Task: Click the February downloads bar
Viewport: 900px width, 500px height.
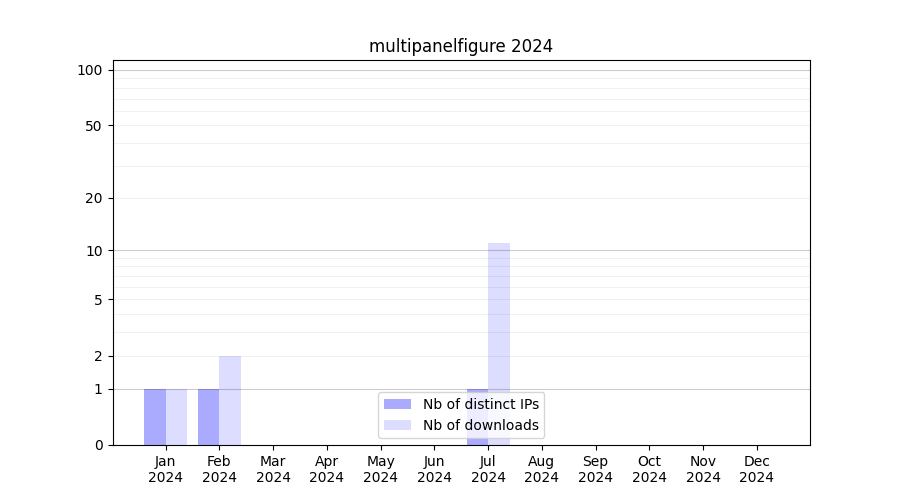Action: click(x=230, y=400)
